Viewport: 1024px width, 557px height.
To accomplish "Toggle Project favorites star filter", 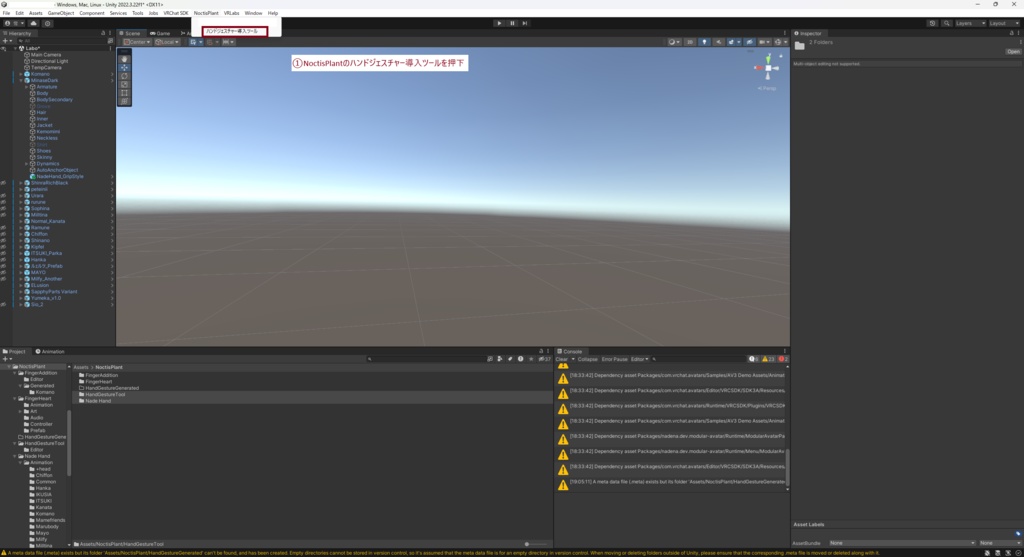I will pos(531,359).
